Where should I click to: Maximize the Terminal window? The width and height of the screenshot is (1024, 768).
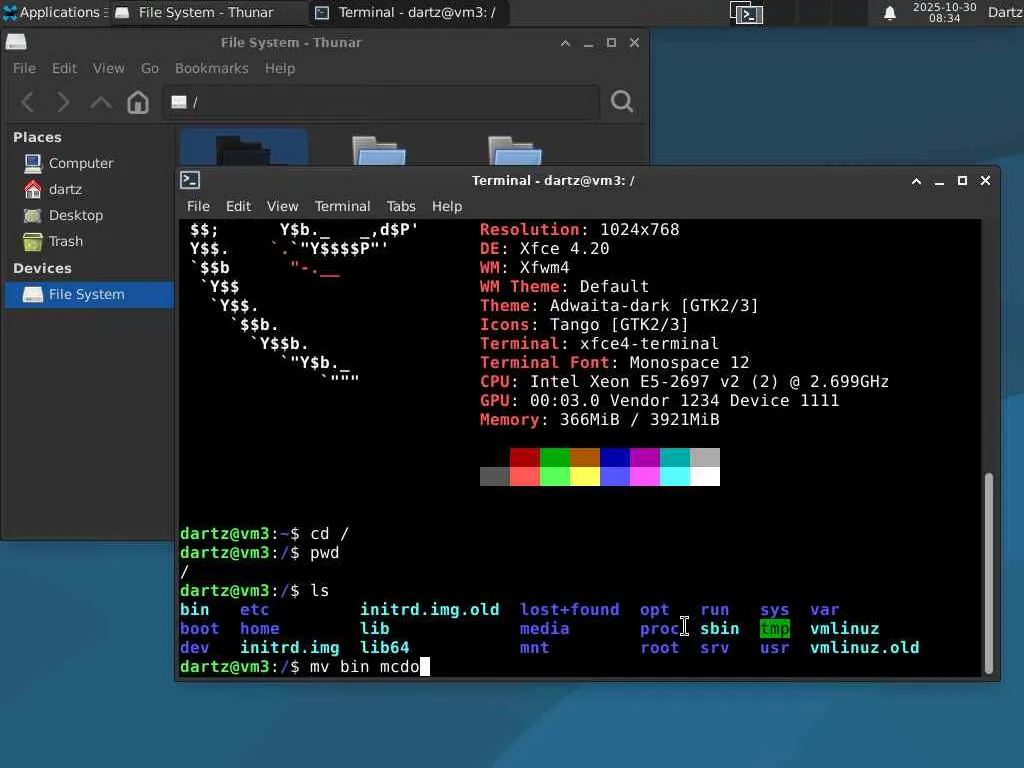coord(962,181)
